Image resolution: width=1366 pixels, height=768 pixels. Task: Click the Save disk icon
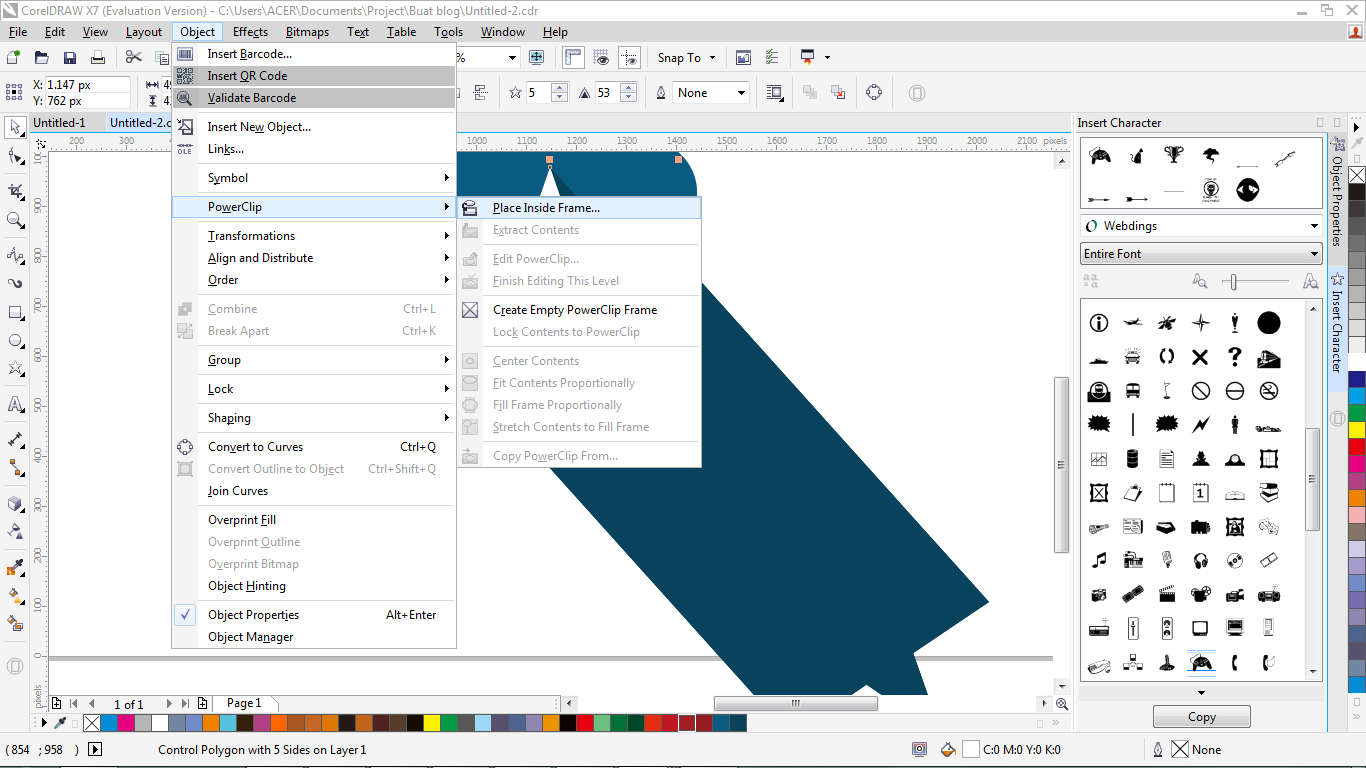(70, 57)
